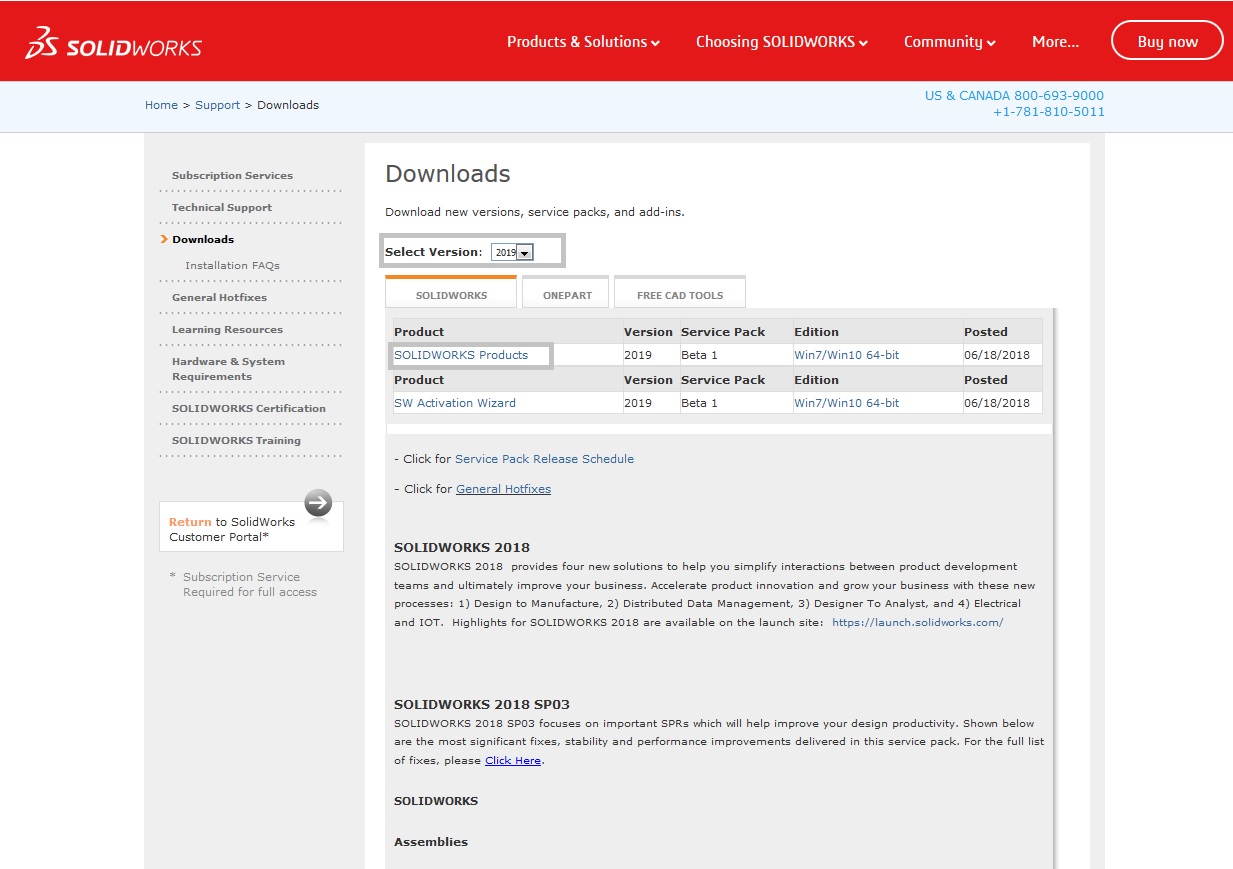Select Hardware & System Requirements sidebar item
1233x869 pixels.
click(228, 369)
